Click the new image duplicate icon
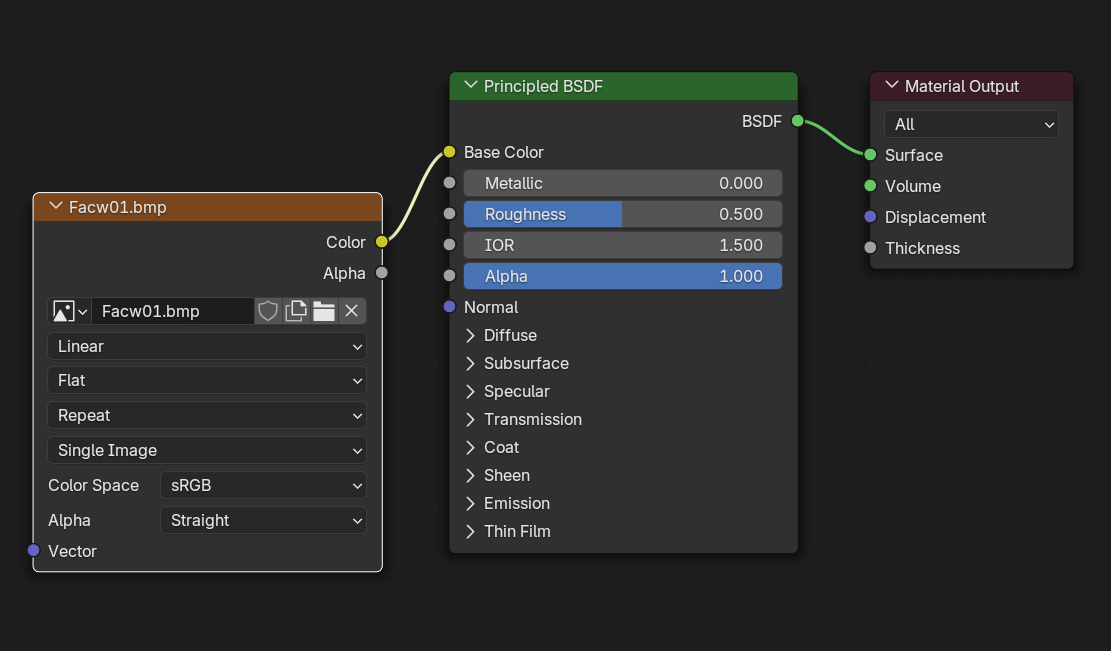 pos(296,311)
